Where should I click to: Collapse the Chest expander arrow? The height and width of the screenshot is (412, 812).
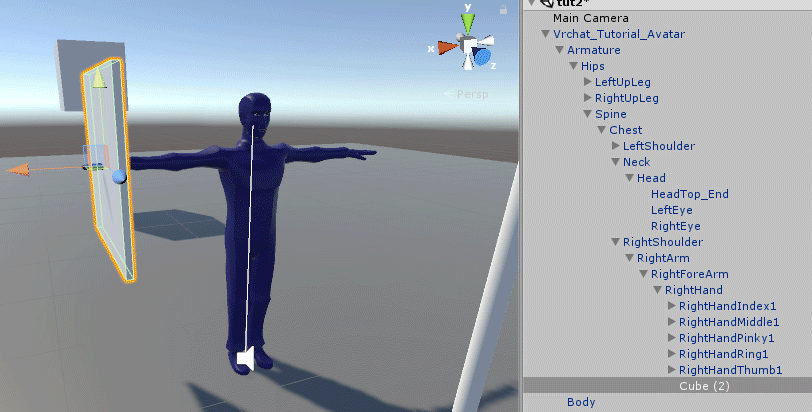(601, 130)
